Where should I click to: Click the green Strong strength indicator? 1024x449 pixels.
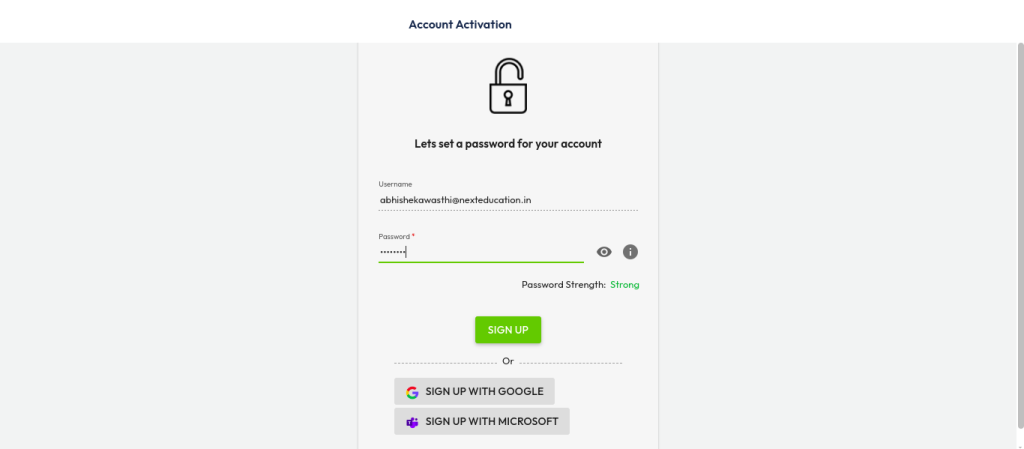tap(625, 285)
